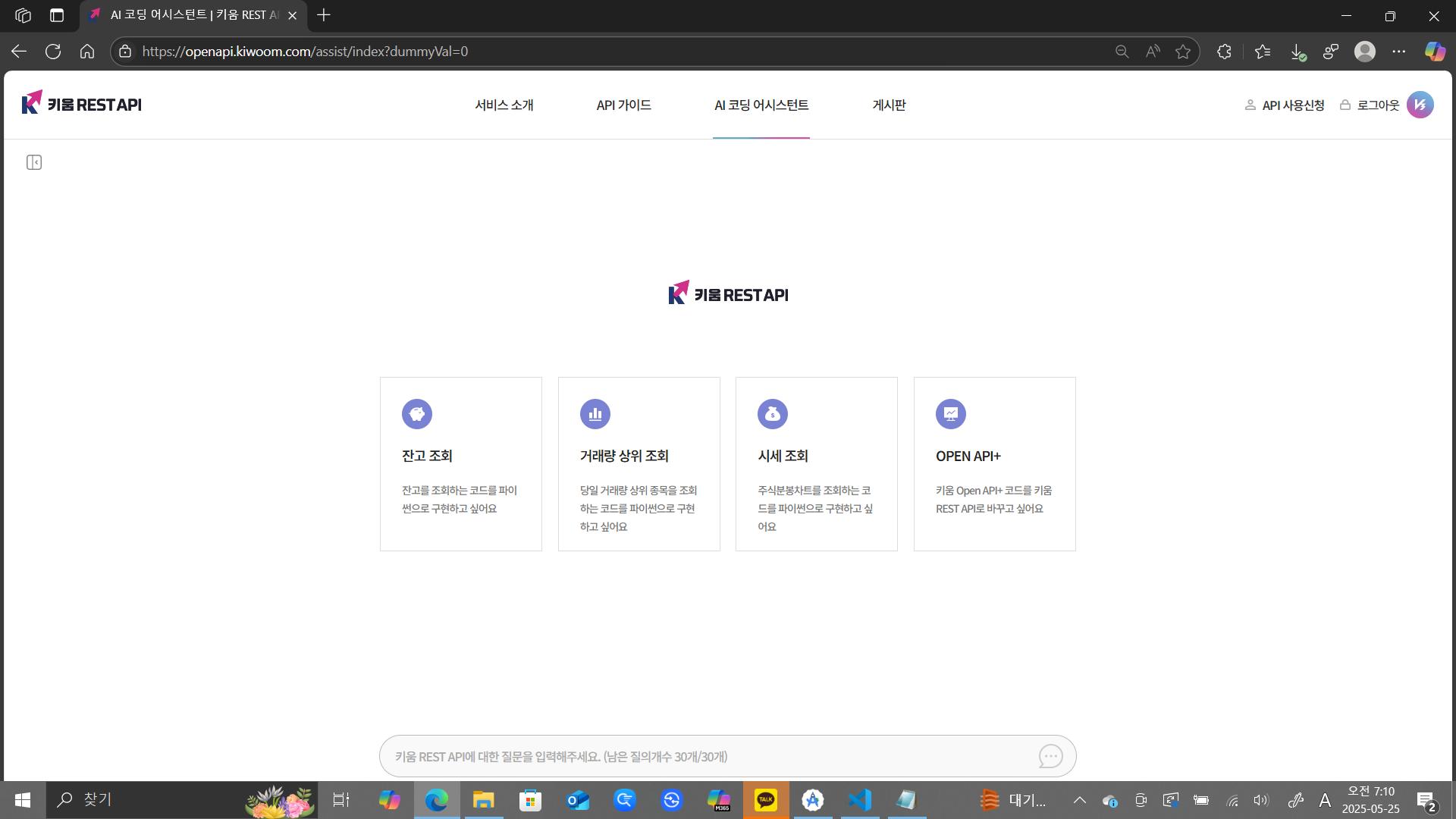This screenshot has height=819, width=1456.
Task: Open KakaoTalk from the taskbar
Action: click(766, 800)
